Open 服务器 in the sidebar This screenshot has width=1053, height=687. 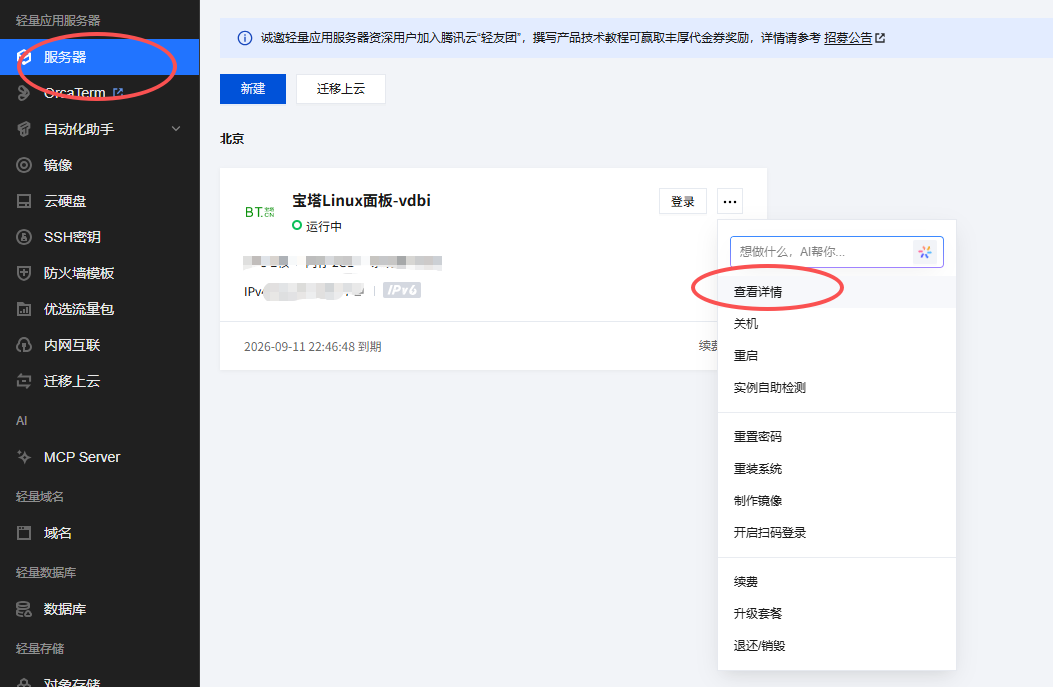pyautogui.click(x=65, y=57)
